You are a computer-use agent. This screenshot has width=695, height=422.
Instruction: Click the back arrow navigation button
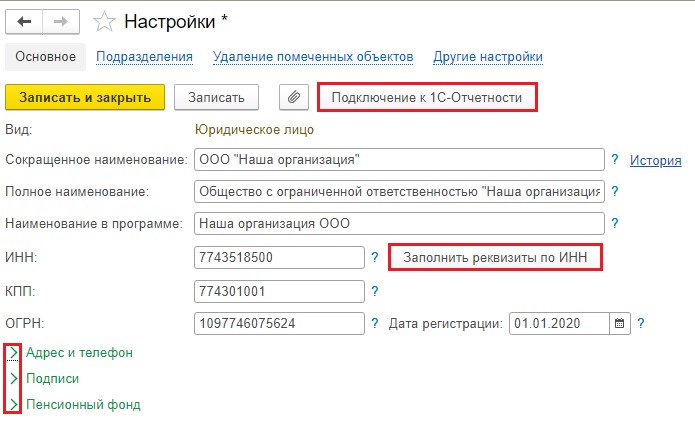(x=24, y=22)
